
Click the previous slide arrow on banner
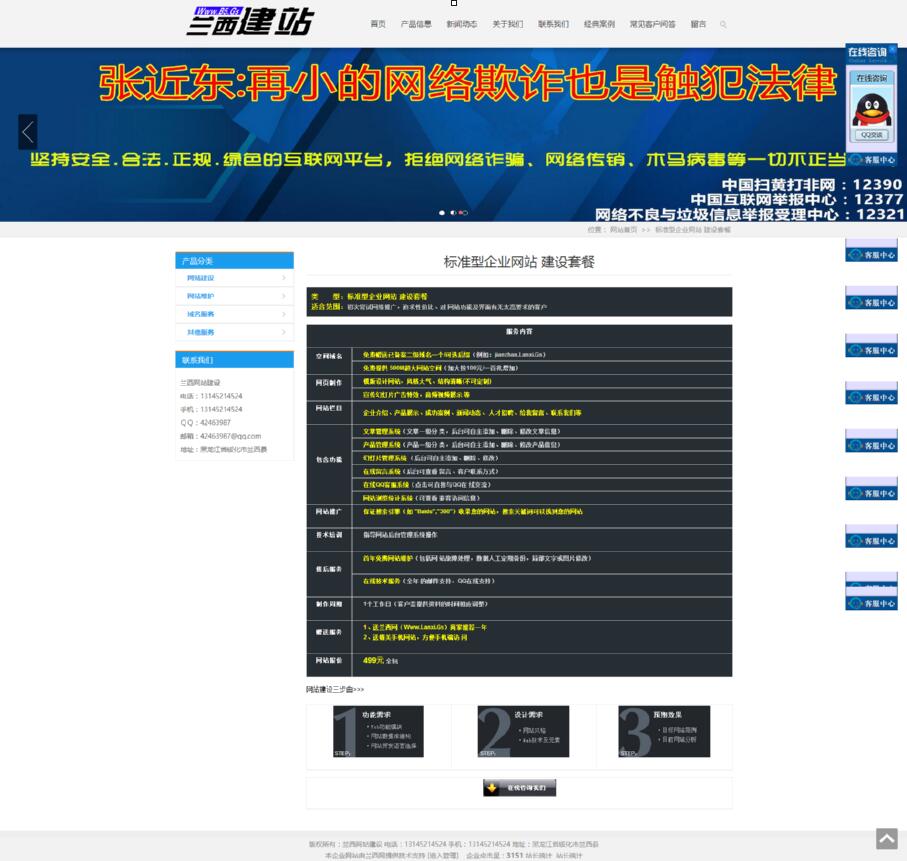(x=28, y=132)
